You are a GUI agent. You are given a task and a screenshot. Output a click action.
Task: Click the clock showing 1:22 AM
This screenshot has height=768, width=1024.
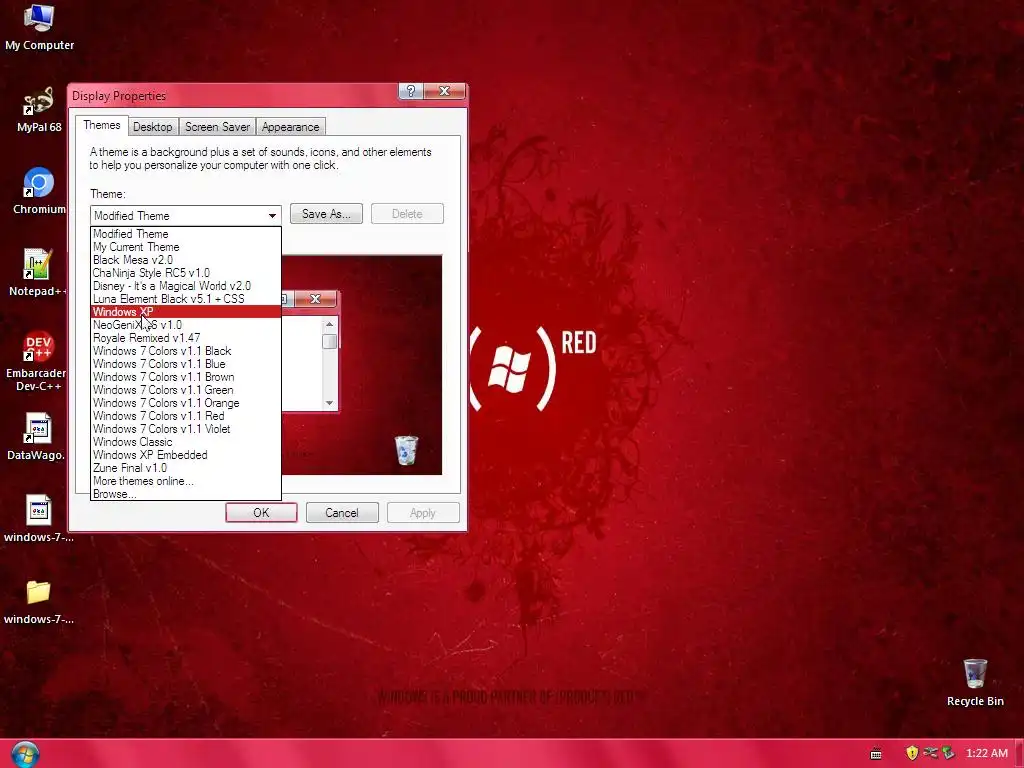click(x=987, y=753)
